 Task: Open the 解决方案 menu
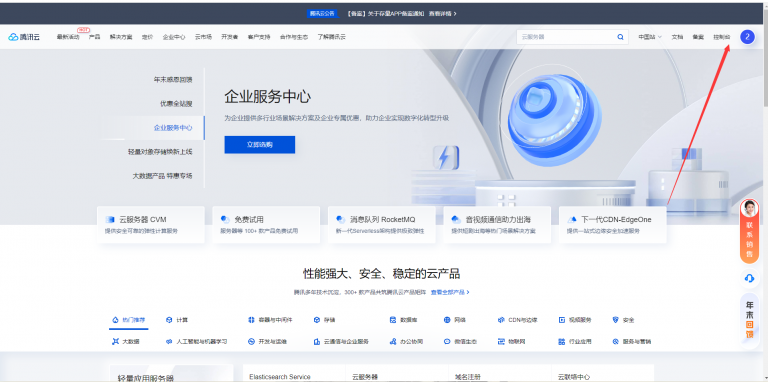pyautogui.click(x=121, y=37)
